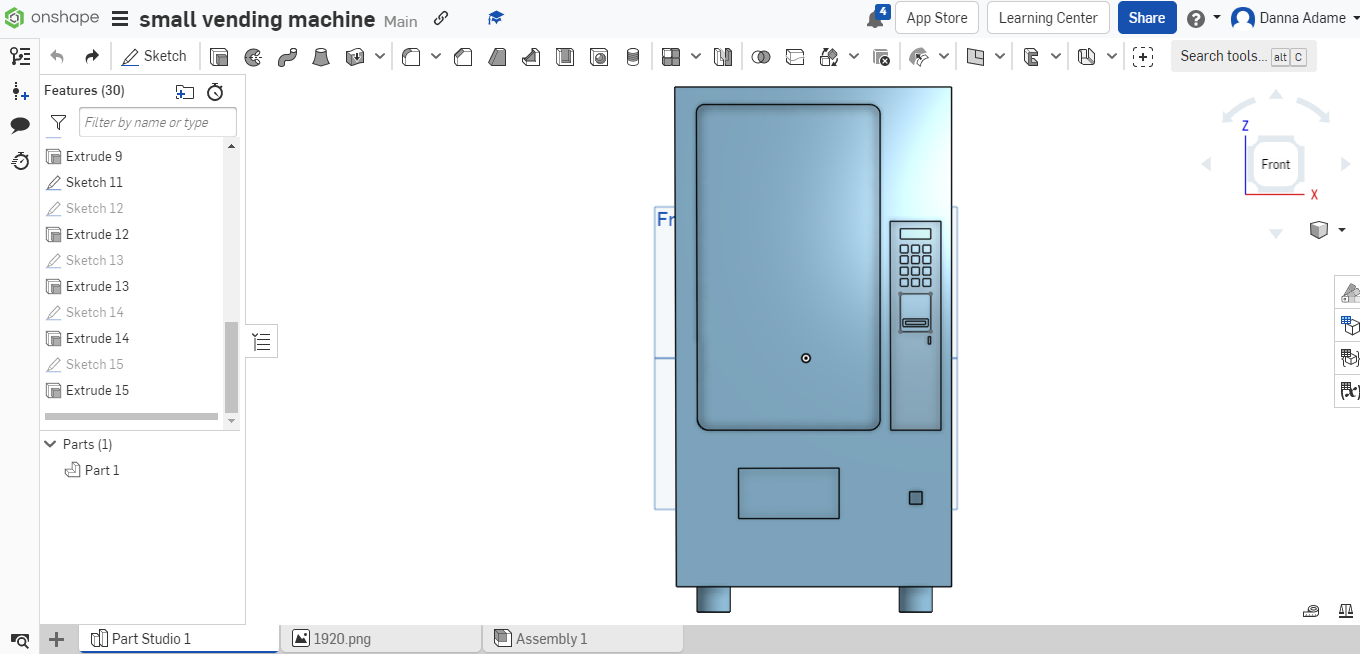Viewport: 1360px width, 654px height.
Task: Select the Sweep tool
Action: tap(287, 56)
